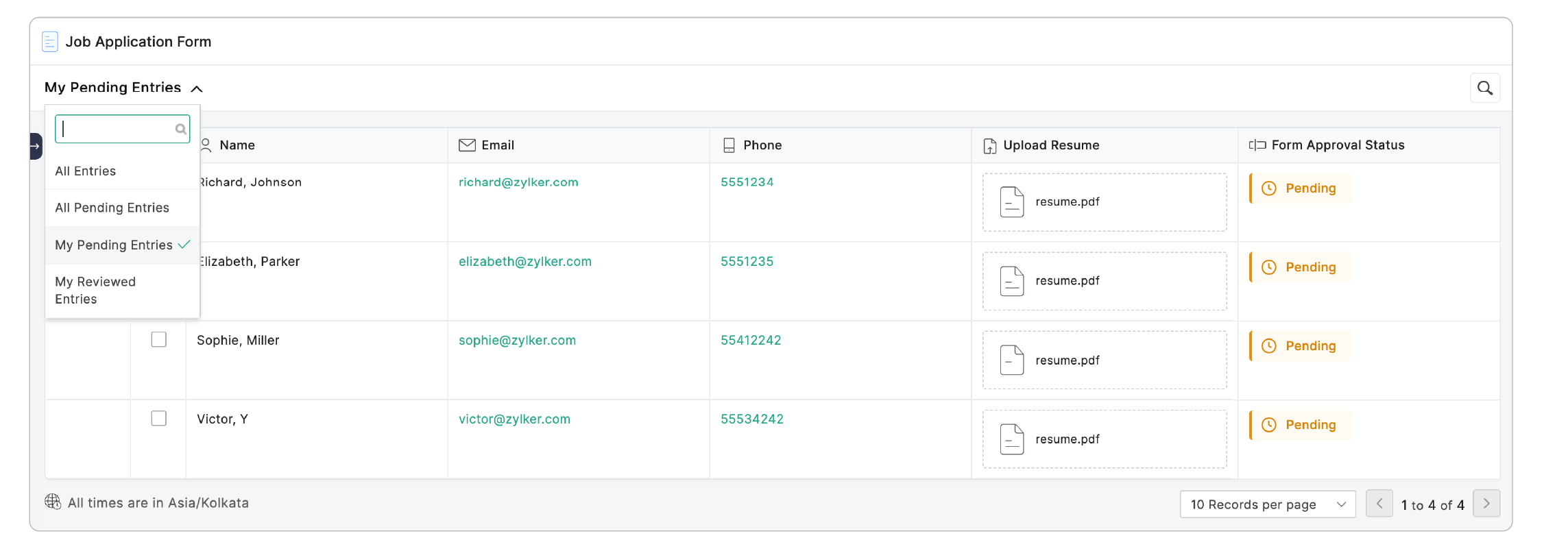Click the Job Application Form document icon

[50, 42]
